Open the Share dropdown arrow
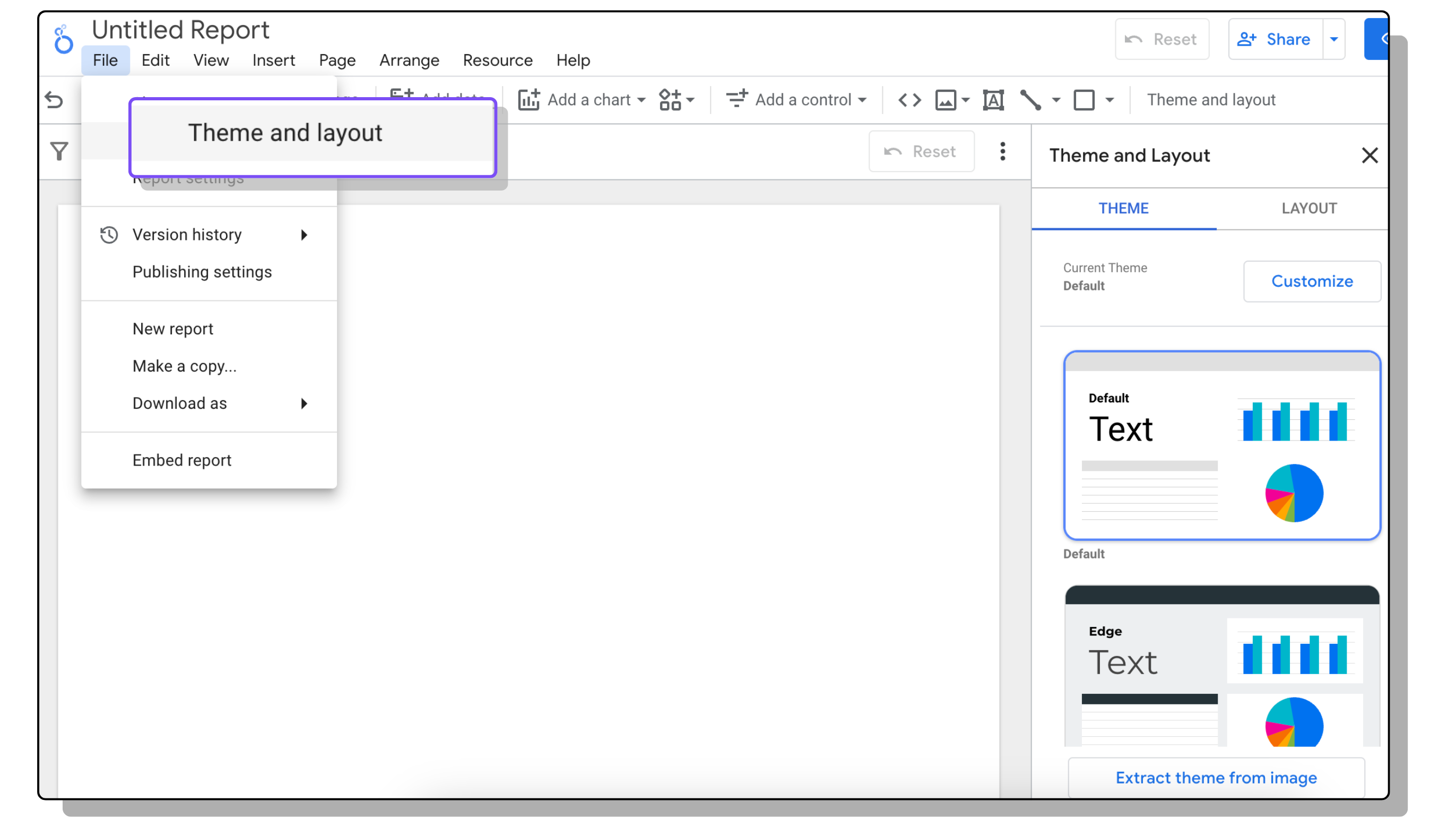This screenshot has height=827, width=1456. pos(1334,39)
